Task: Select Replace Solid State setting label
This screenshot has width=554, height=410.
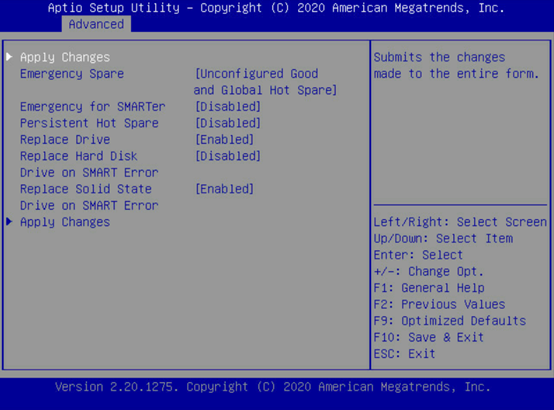Action: click(x=89, y=197)
